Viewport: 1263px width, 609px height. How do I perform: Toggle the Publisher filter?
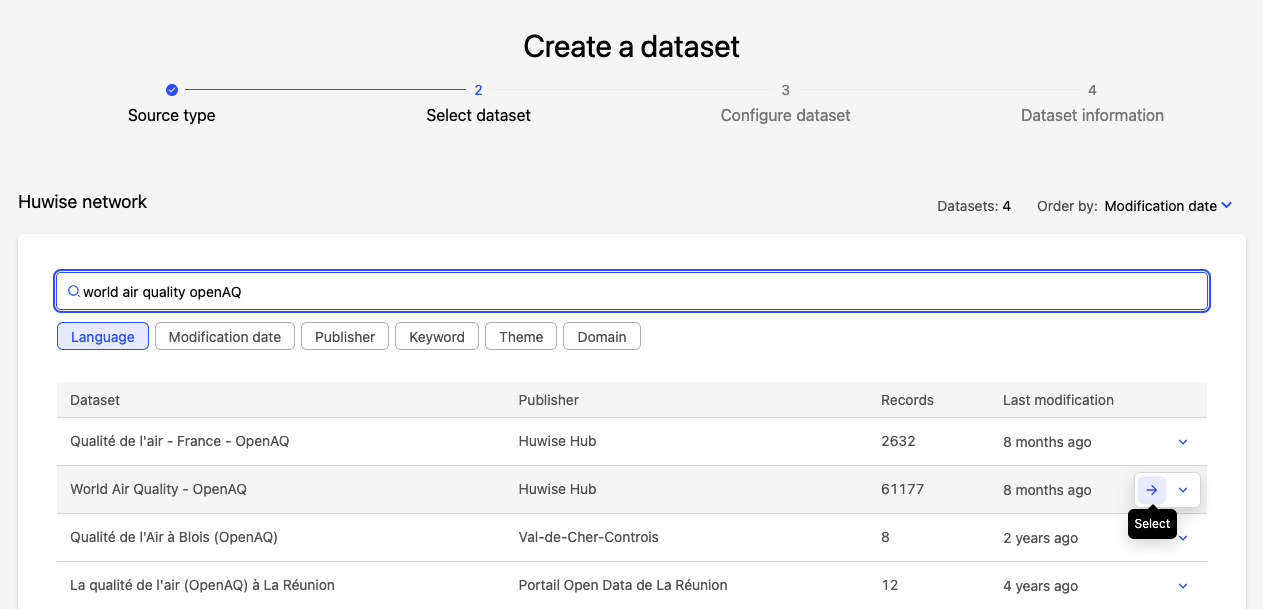[345, 337]
